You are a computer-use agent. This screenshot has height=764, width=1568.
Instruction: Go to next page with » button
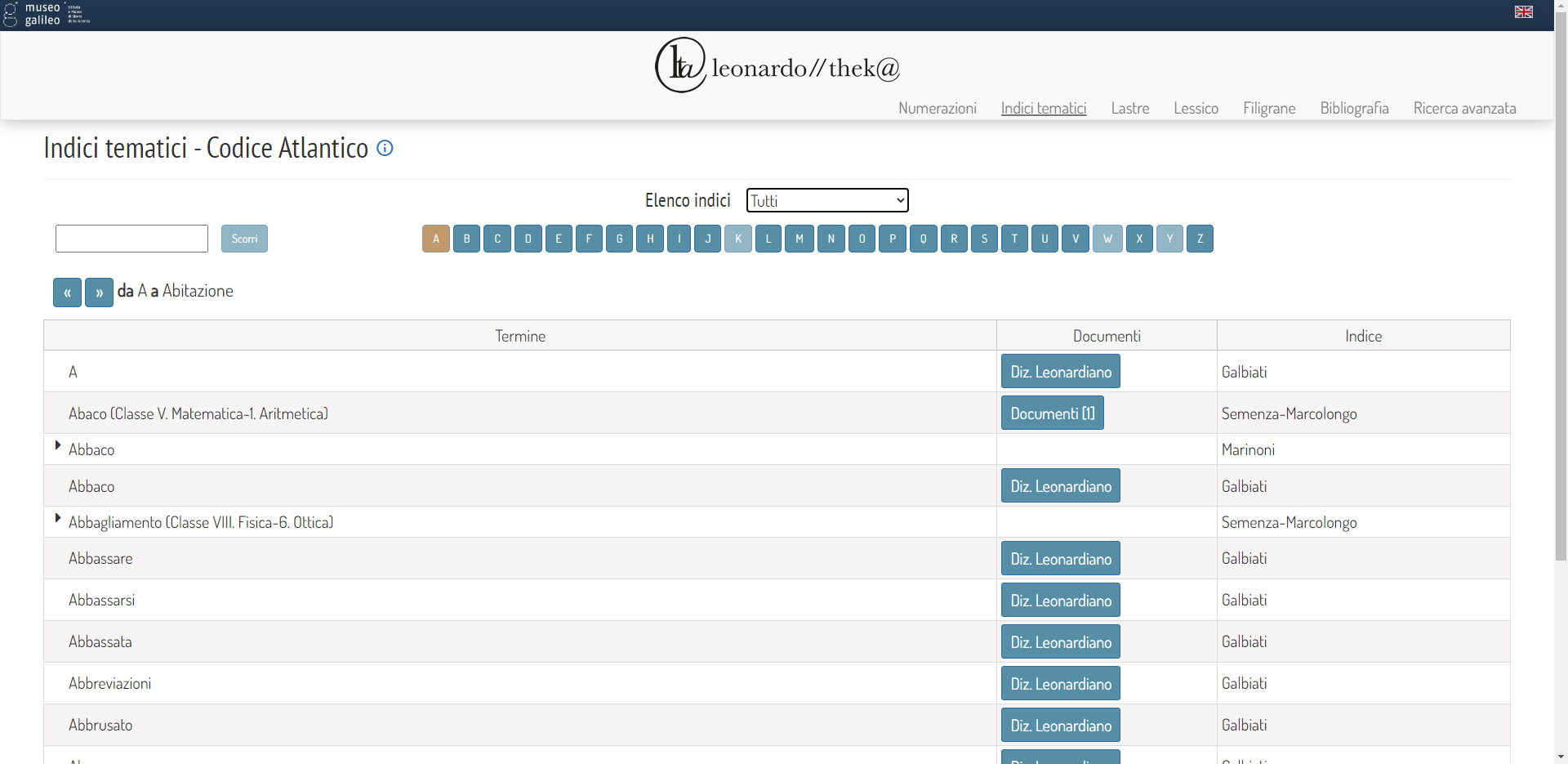coord(99,293)
